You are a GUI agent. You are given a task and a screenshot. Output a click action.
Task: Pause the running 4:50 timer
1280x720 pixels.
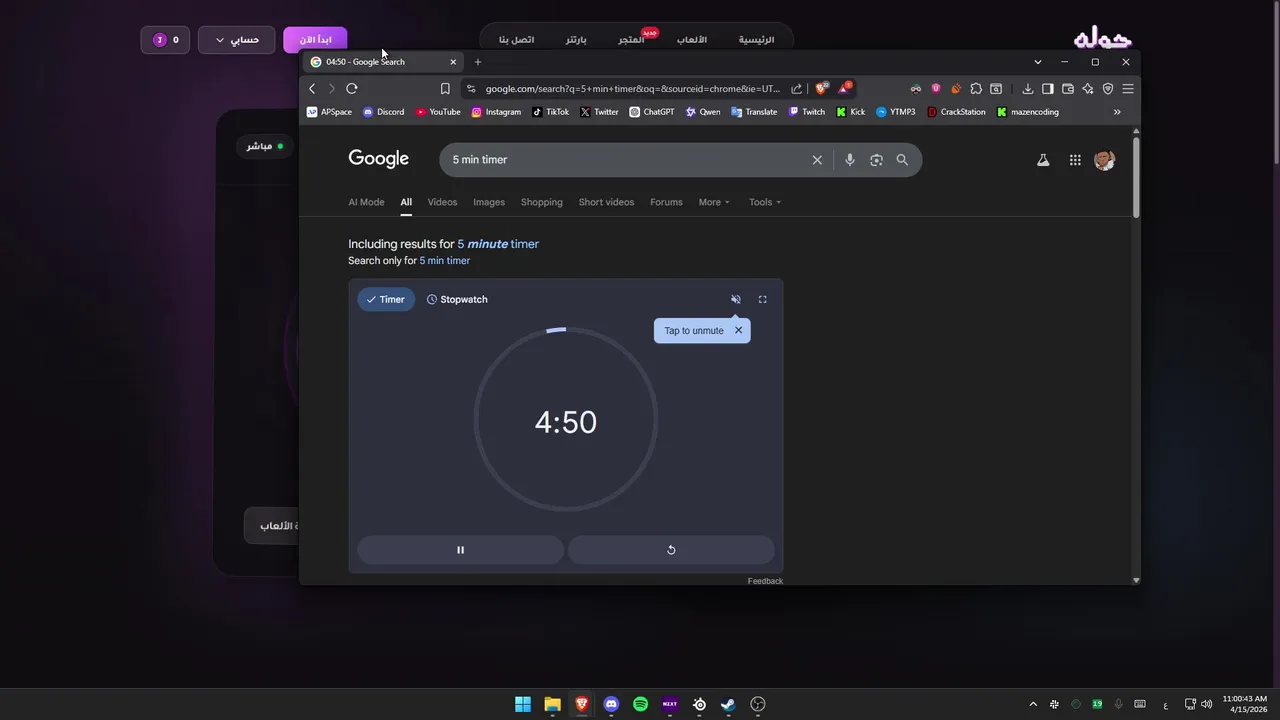[x=460, y=550]
